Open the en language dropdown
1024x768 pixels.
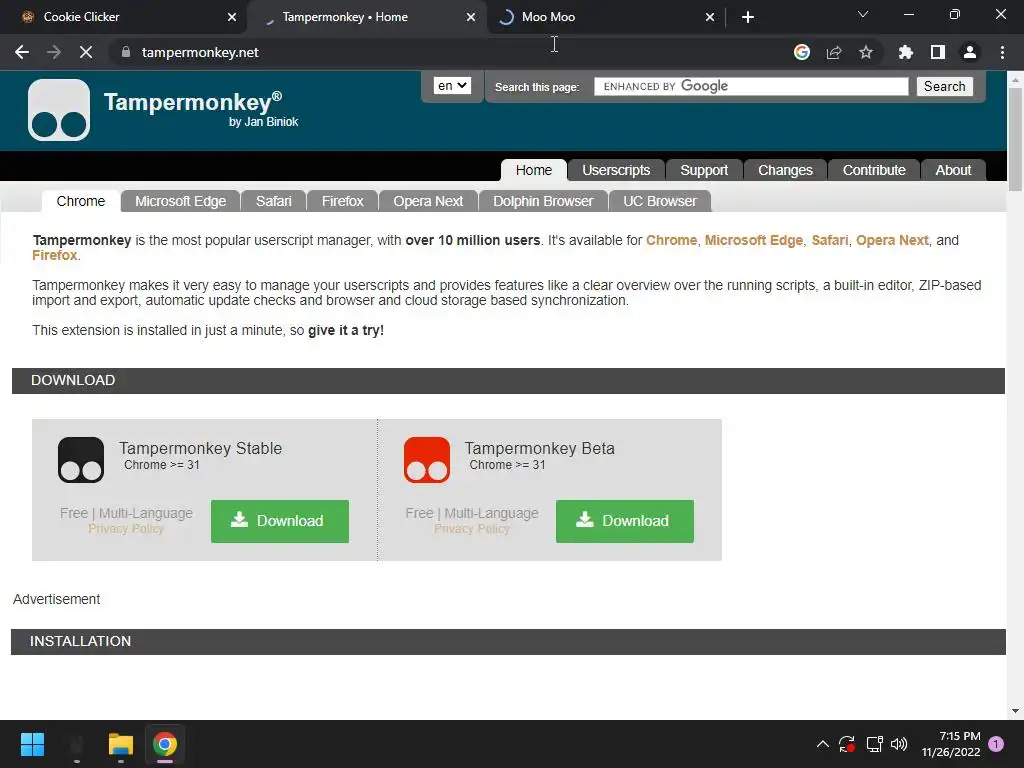click(x=452, y=86)
